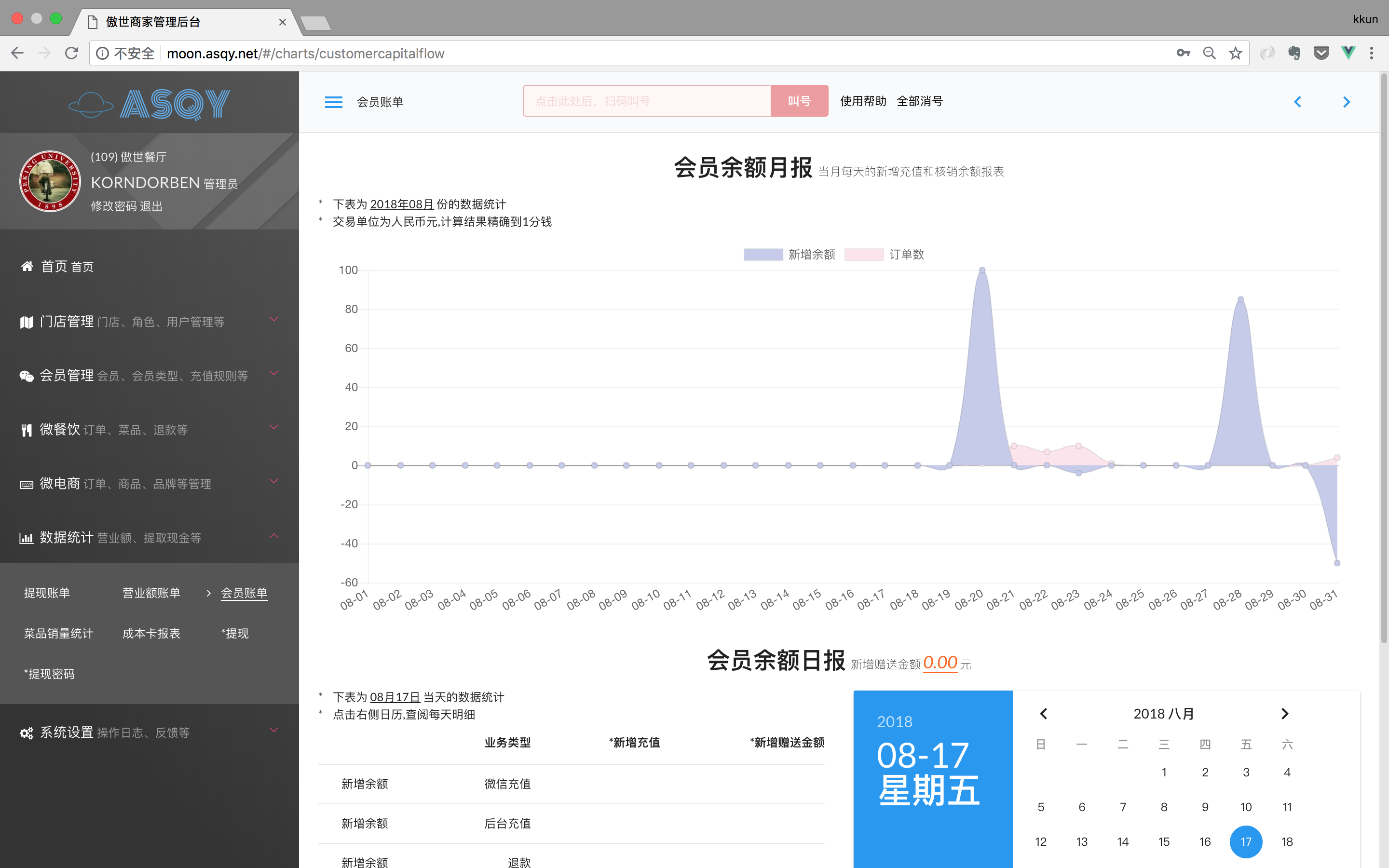Show next month in the calendar

(x=1284, y=714)
